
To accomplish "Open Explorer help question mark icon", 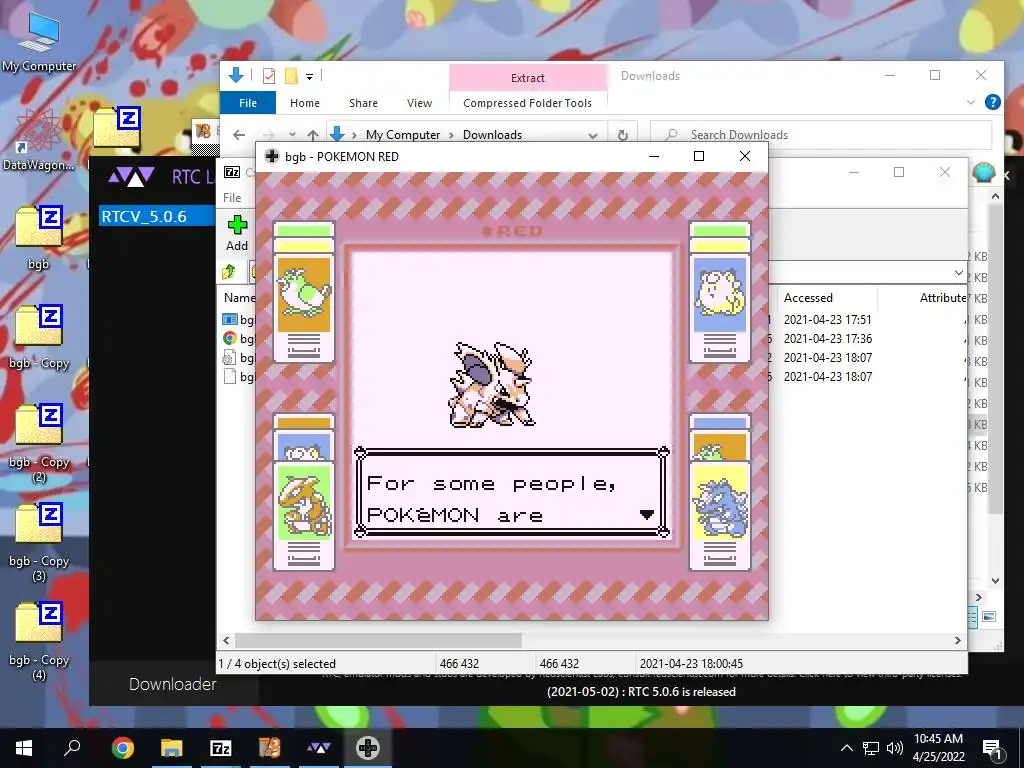I will tap(993, 103).
